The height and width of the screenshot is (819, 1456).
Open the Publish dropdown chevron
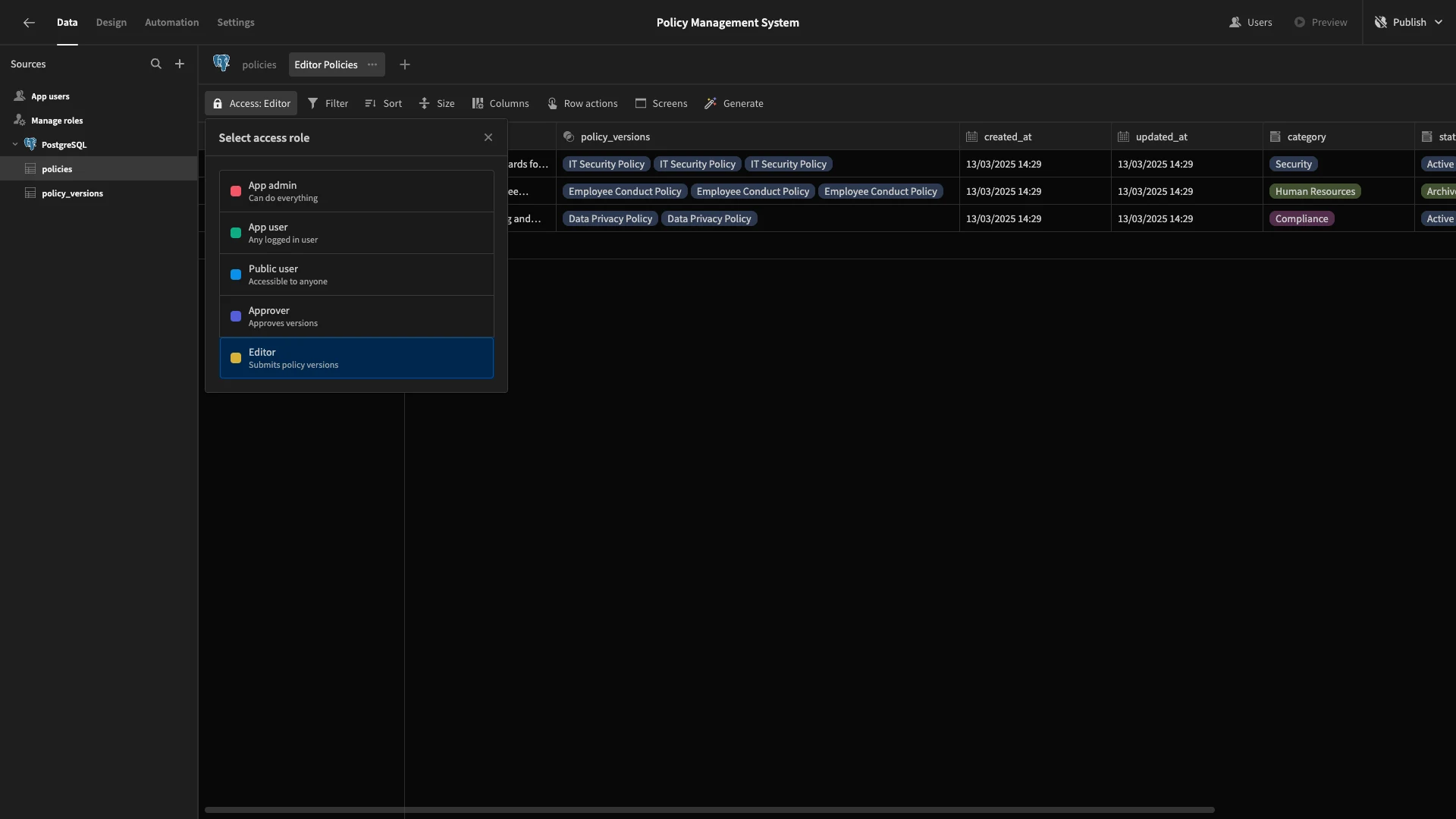[x=1439, y=23]
